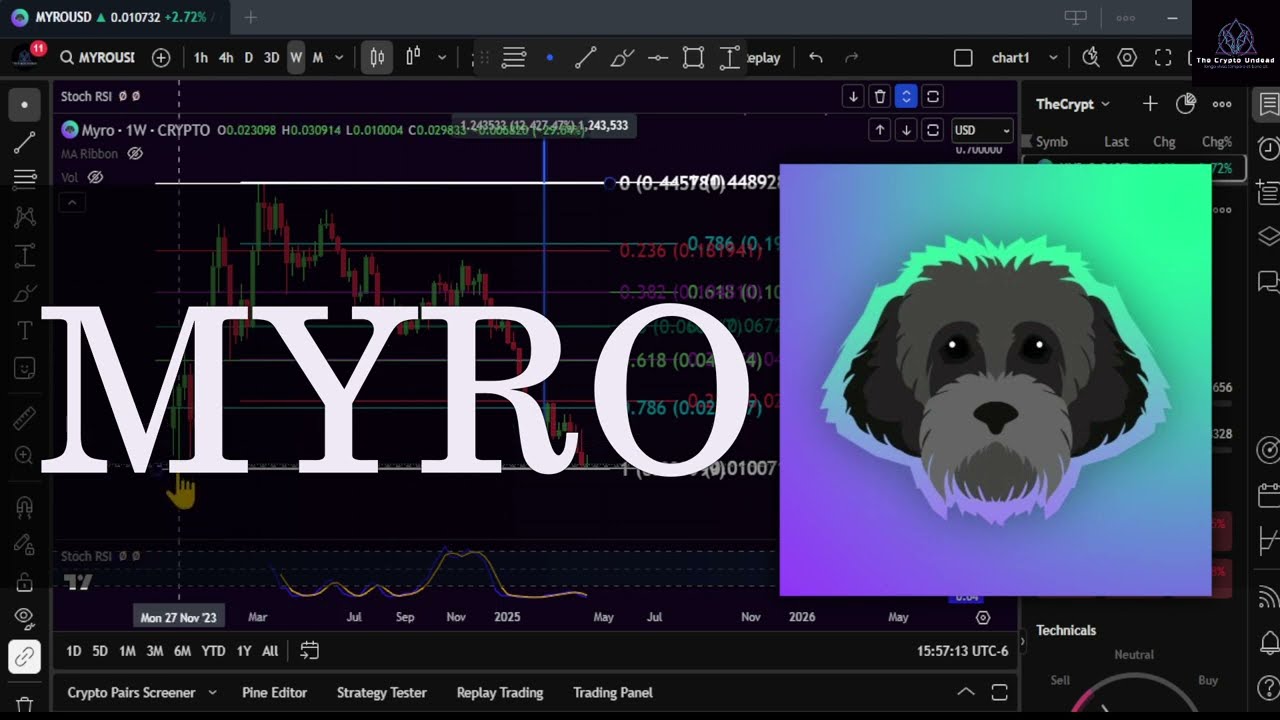1280x720 pixels.
Task: Select the M monthly timeframe
Action: (318, 58)
